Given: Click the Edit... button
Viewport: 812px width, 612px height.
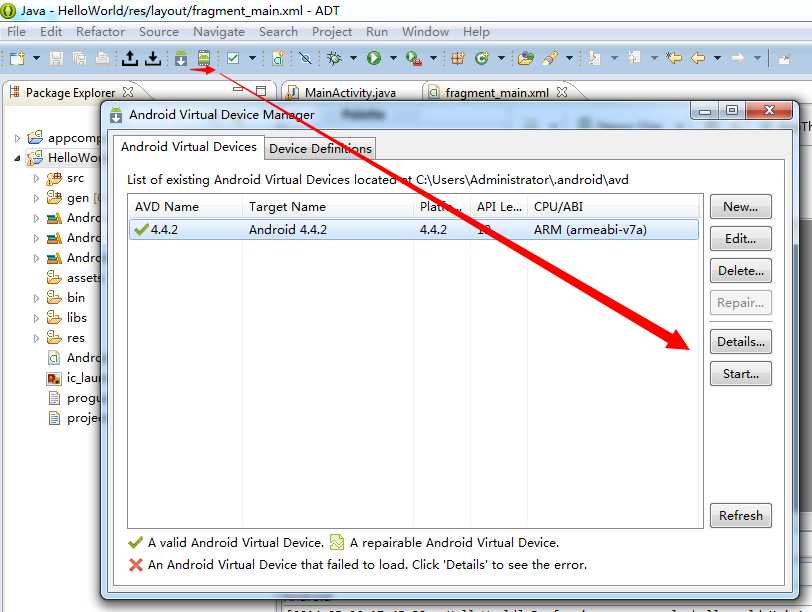Looking at the screenshot, I should coord(741,239).
